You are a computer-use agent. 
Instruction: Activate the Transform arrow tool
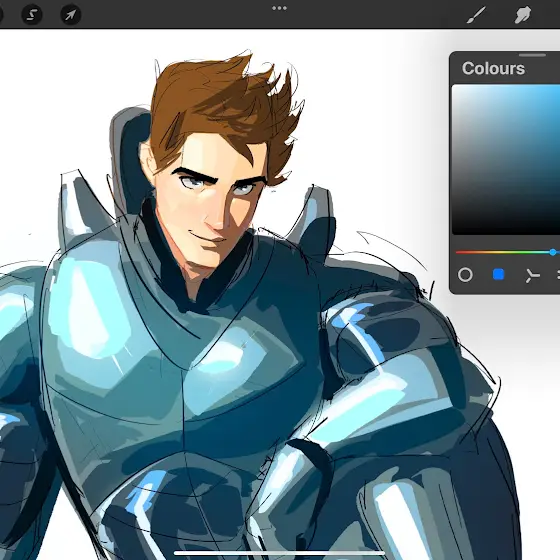tap(71, 15)
